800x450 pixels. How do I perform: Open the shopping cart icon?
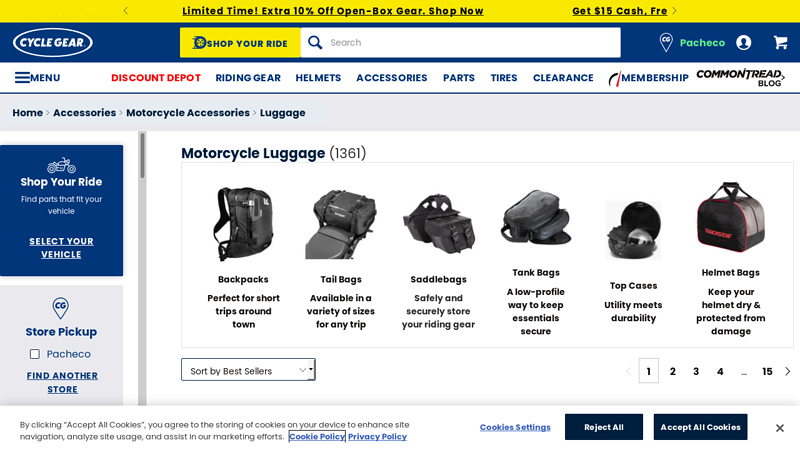tap(780, 42)
